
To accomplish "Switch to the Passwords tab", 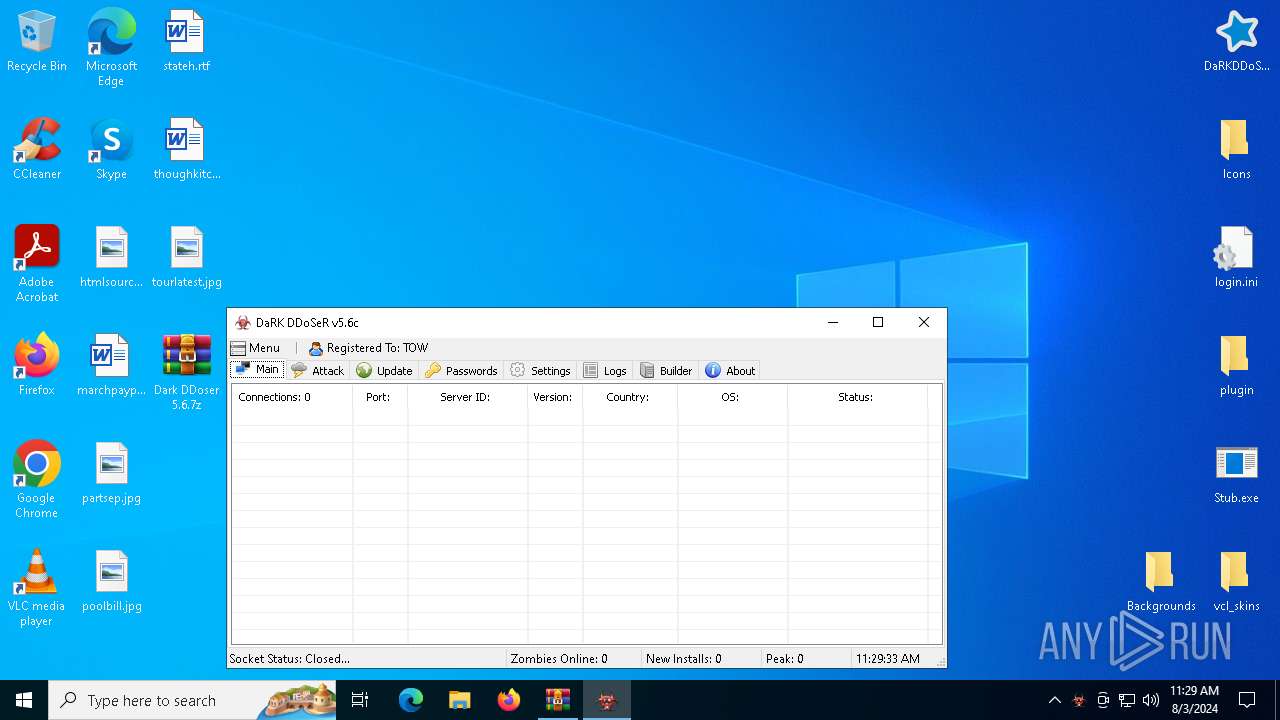I will (x=461, y=370).
